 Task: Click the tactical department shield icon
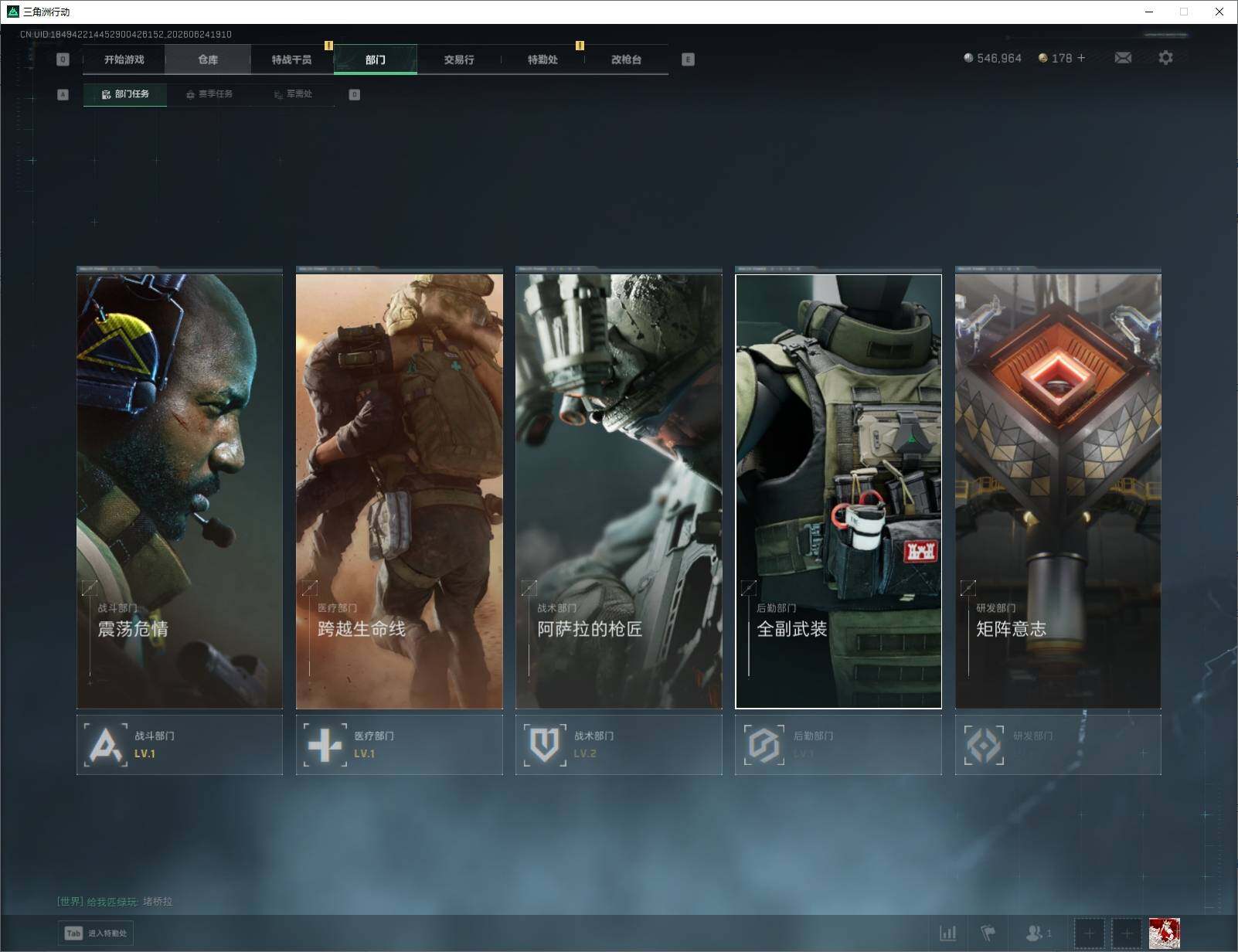point(544,745)
